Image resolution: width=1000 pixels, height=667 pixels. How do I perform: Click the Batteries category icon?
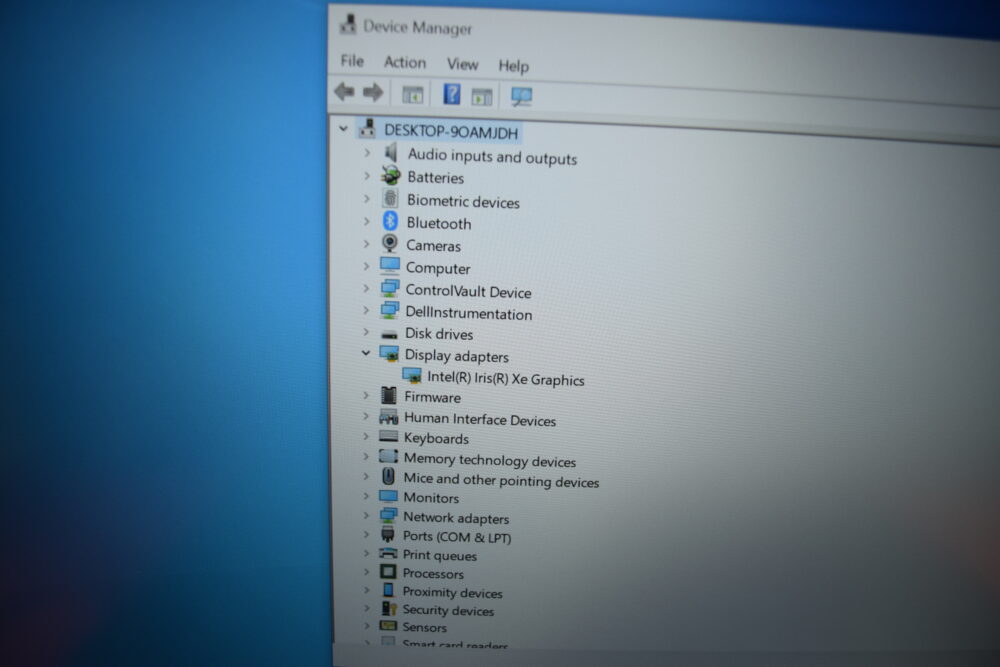tap(391, 175)
